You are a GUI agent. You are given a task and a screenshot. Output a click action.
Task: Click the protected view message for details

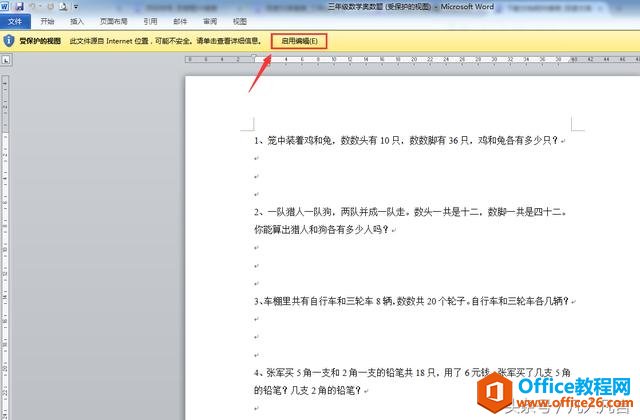click(x=165, y=41)
